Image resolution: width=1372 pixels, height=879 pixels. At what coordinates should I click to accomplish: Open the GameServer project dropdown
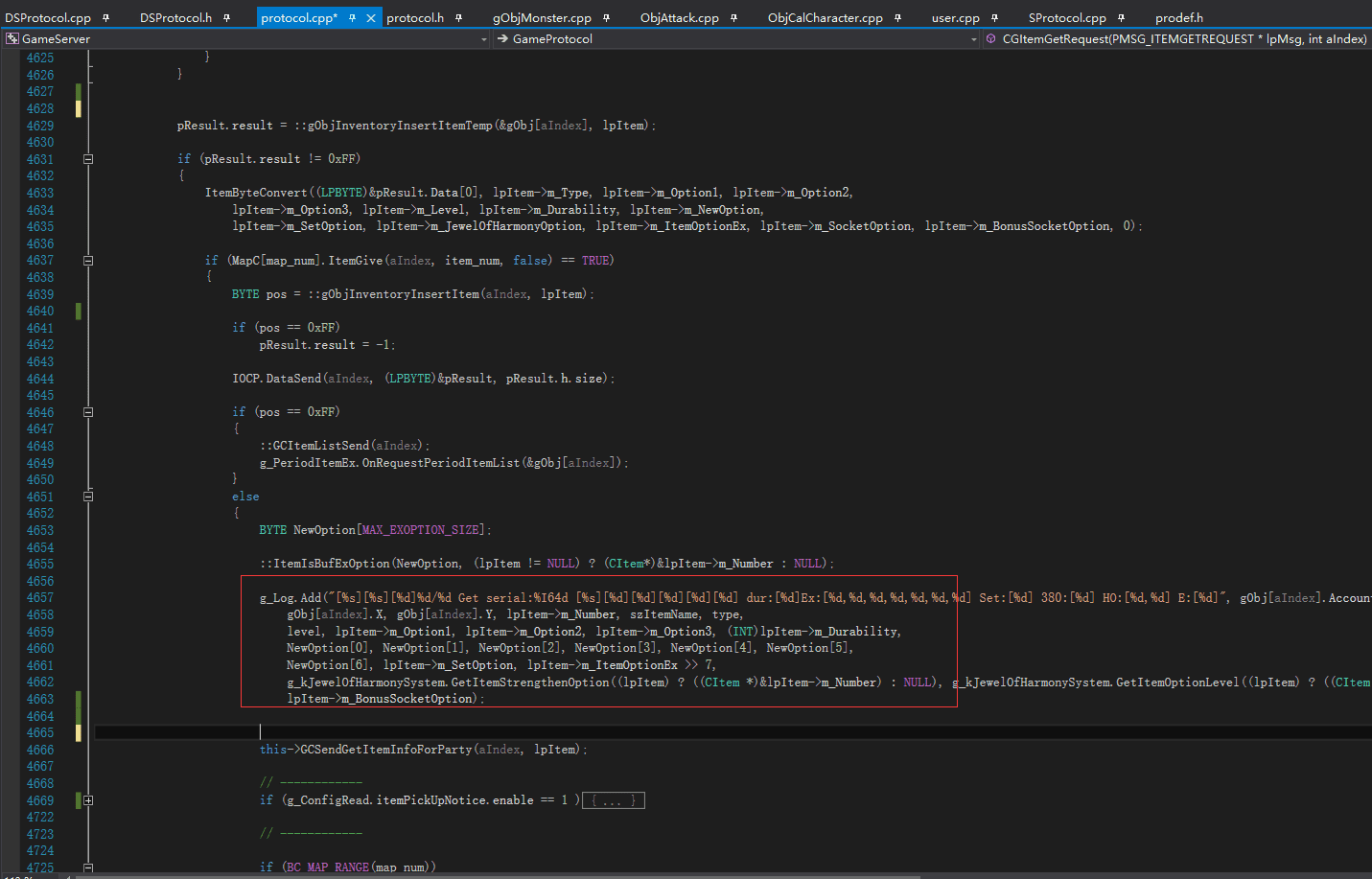click(x=483, y=39)
